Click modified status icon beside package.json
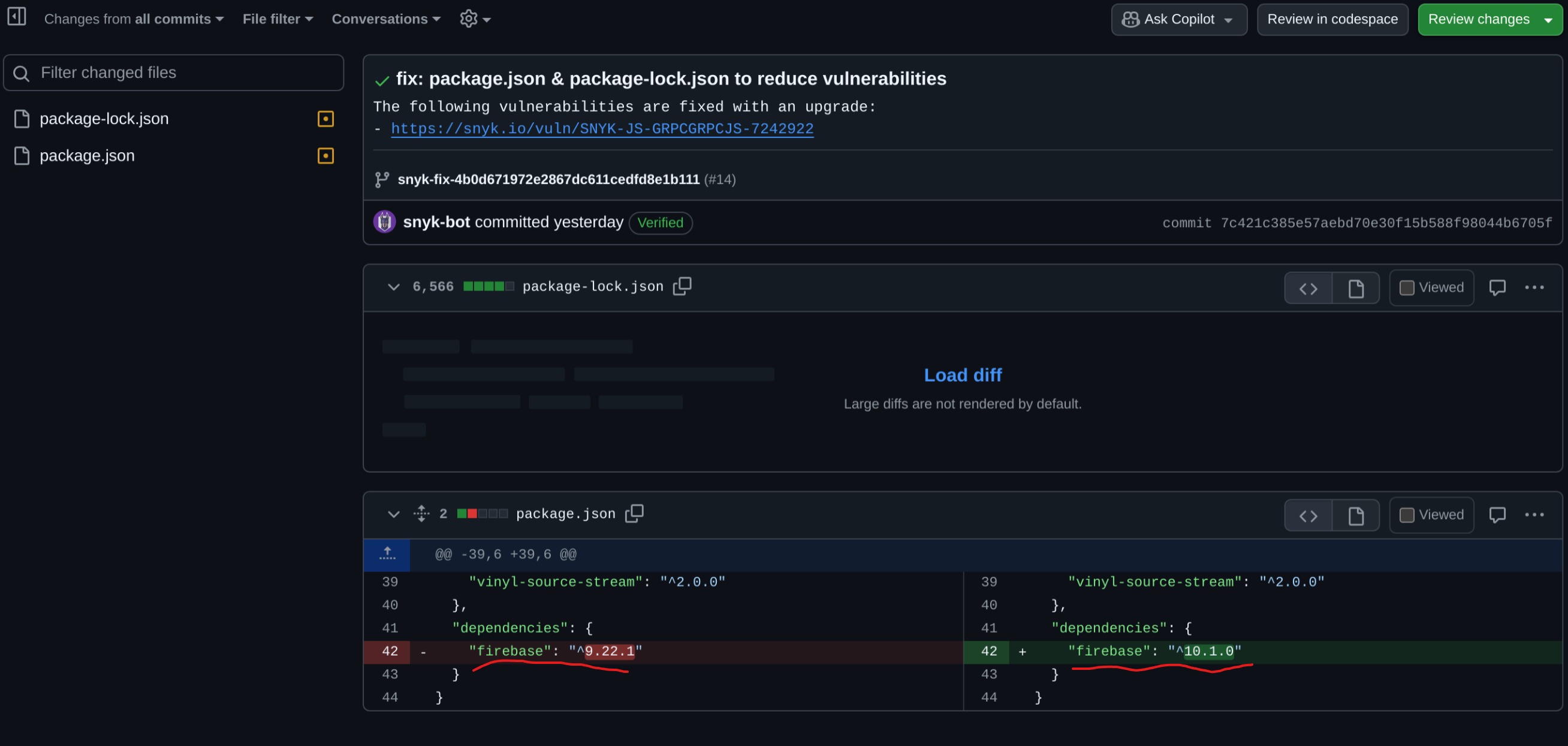 click(325, 156)
